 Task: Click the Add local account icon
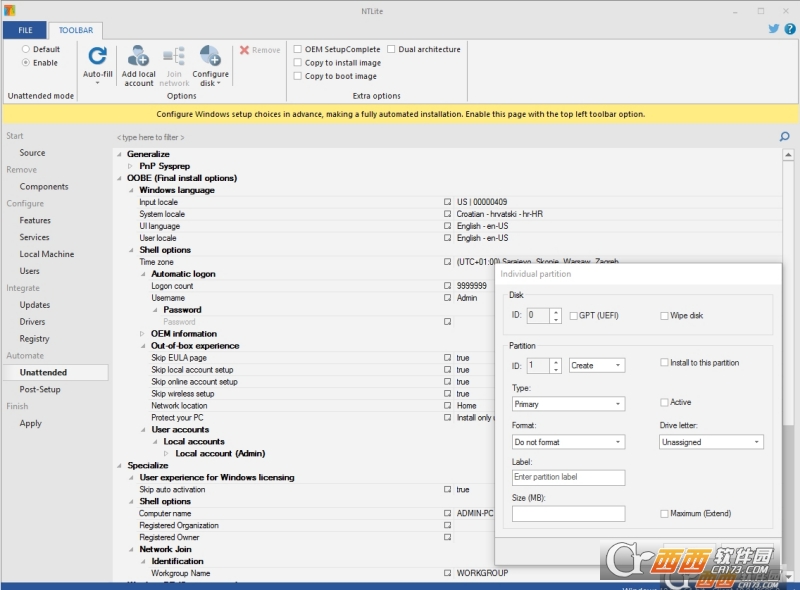tap(138, 56)
